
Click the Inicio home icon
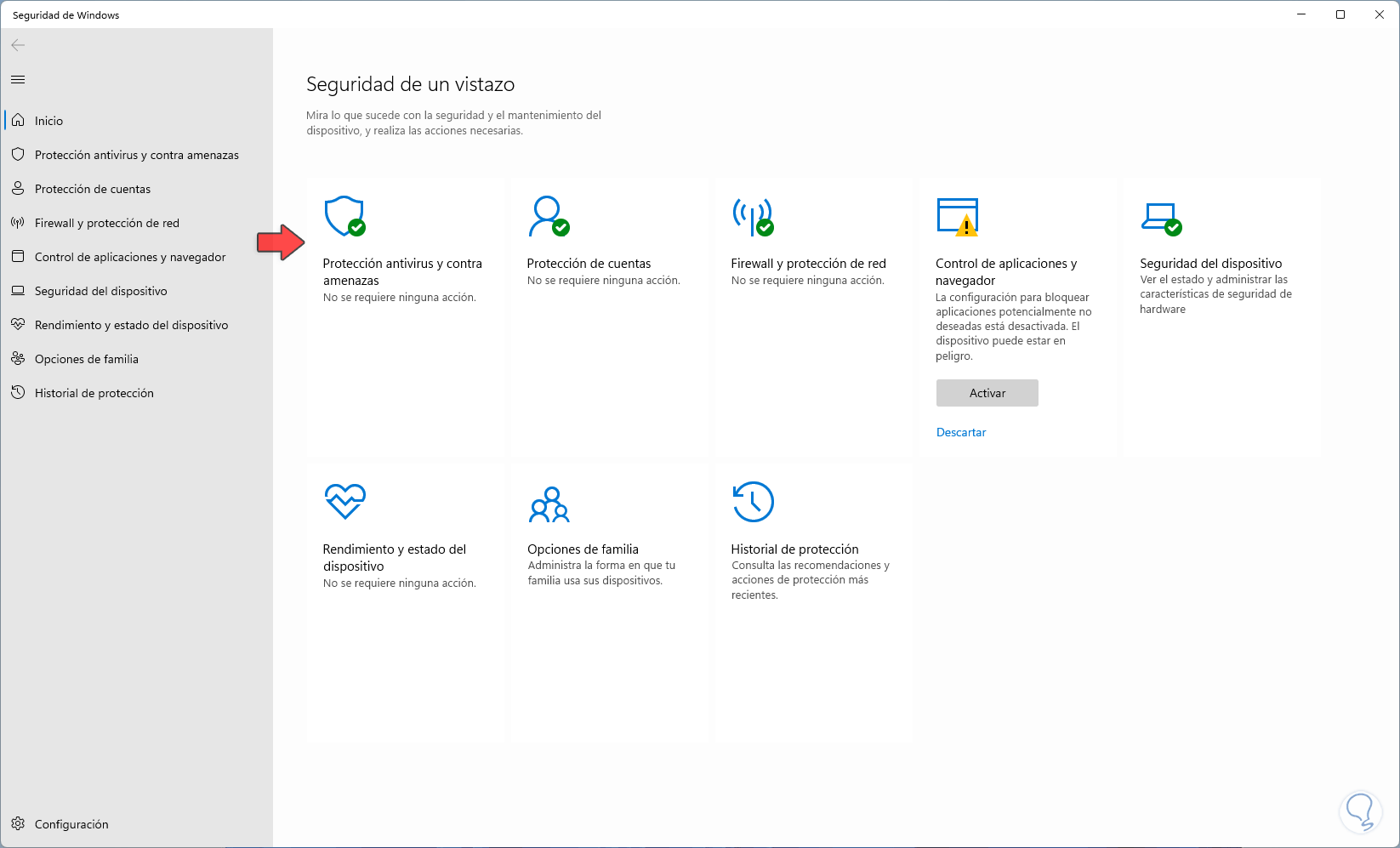pyautogui.click(x=18, y=120)
